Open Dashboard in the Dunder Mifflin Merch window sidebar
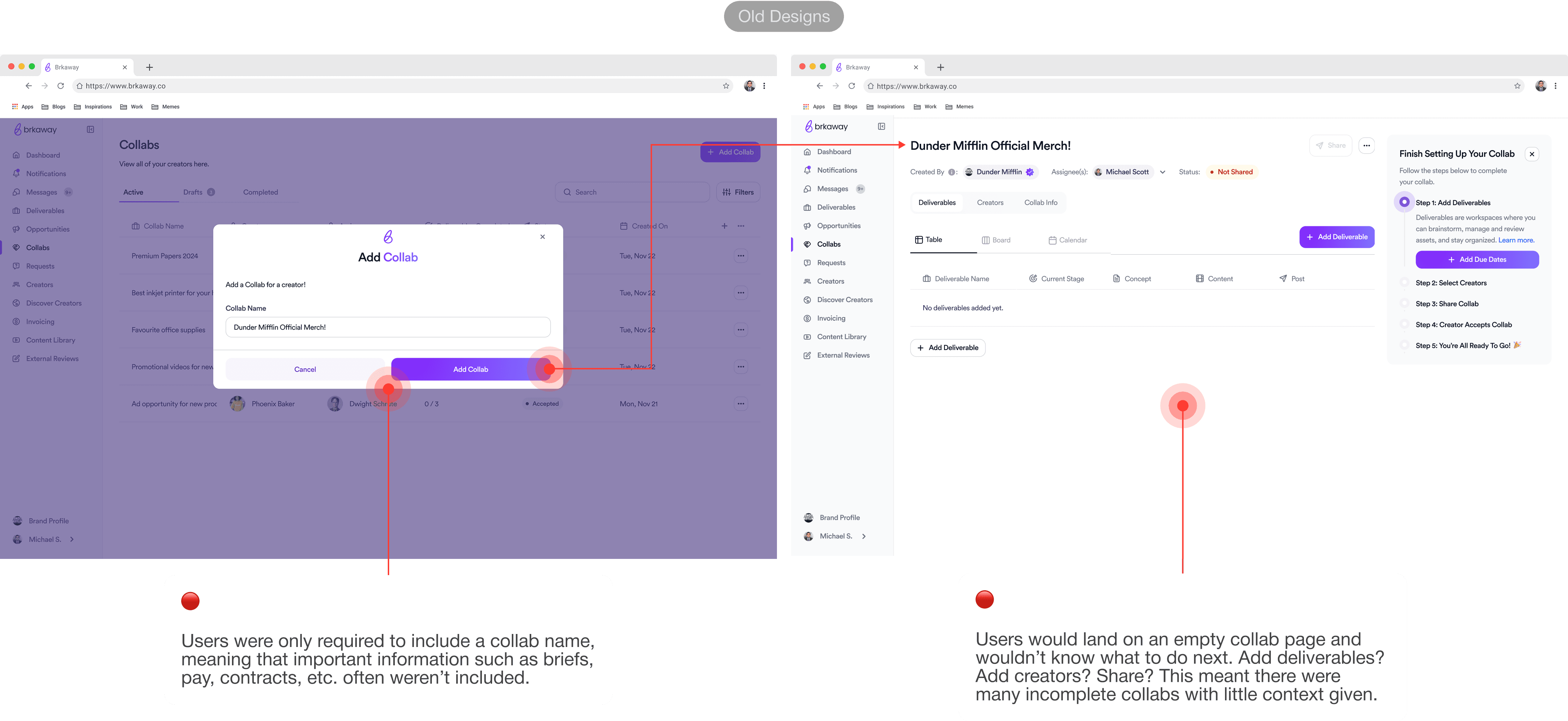 [828, 152]
